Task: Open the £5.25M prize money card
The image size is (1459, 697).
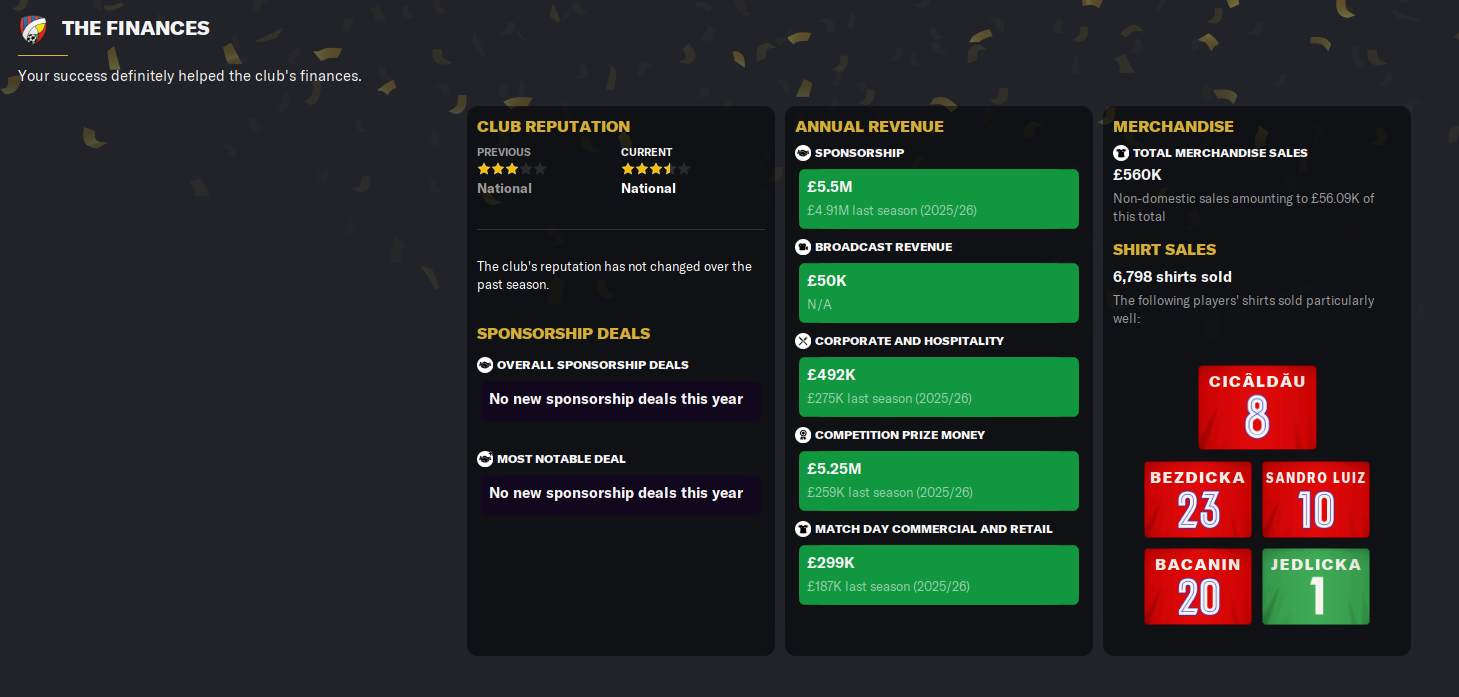Action: coord(939,481)
